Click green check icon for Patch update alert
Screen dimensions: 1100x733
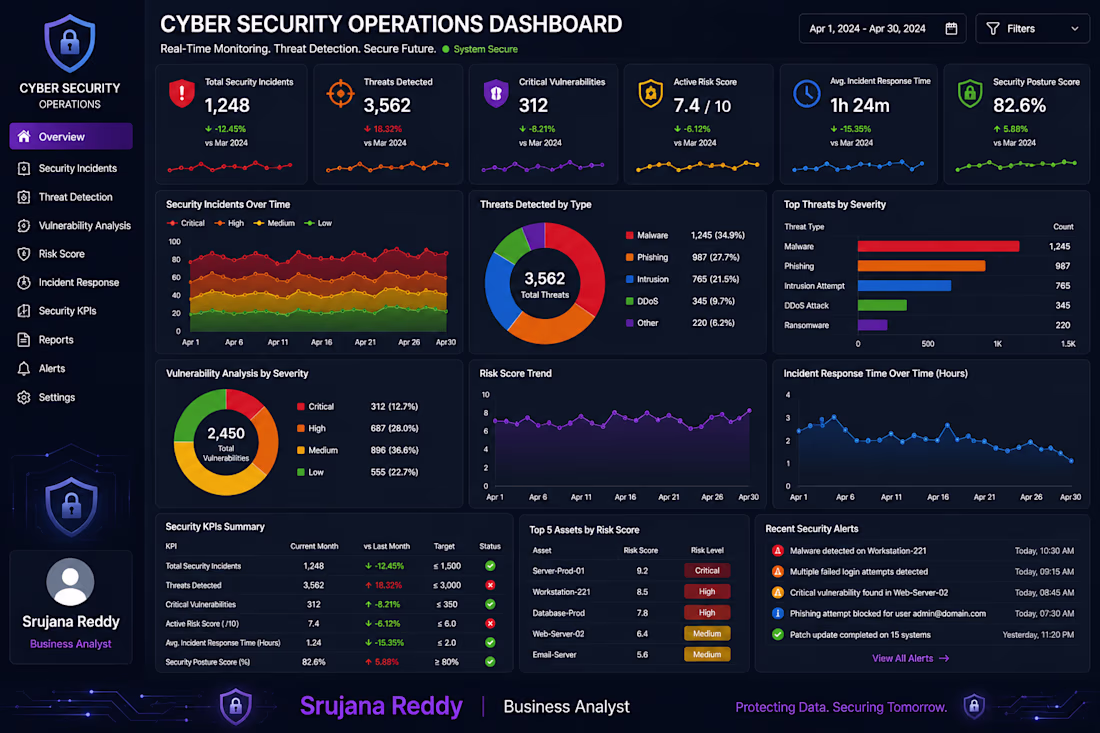pos(777,635)
